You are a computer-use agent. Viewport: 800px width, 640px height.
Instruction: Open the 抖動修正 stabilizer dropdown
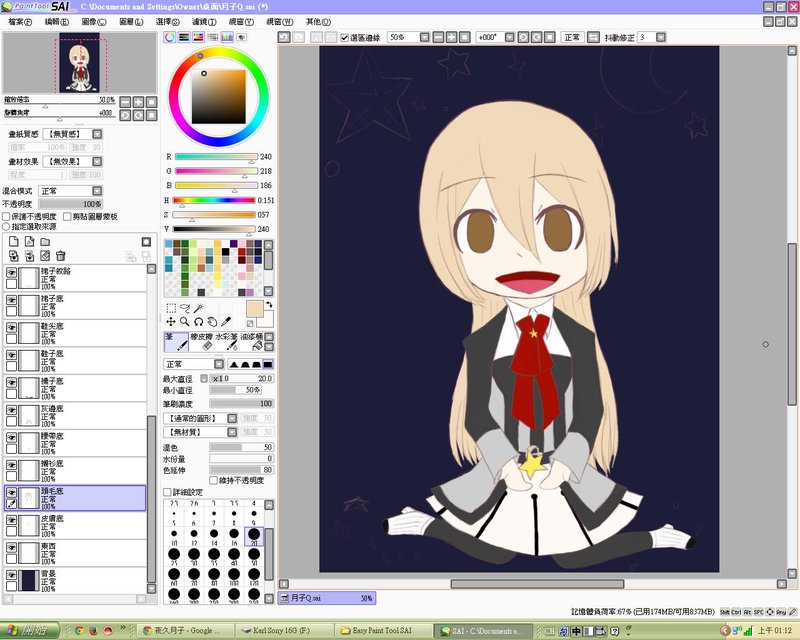pos(661,37)
